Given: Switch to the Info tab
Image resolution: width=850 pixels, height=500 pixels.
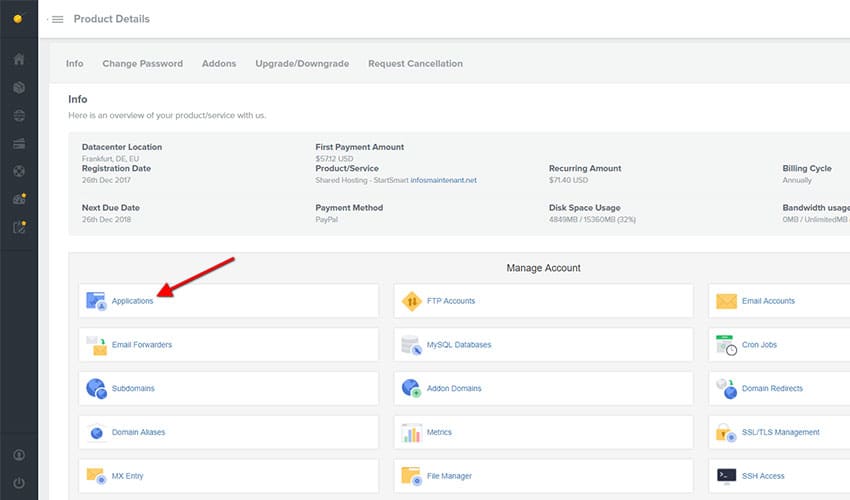Looking at the screenshot, I should [x=75, y=63].
